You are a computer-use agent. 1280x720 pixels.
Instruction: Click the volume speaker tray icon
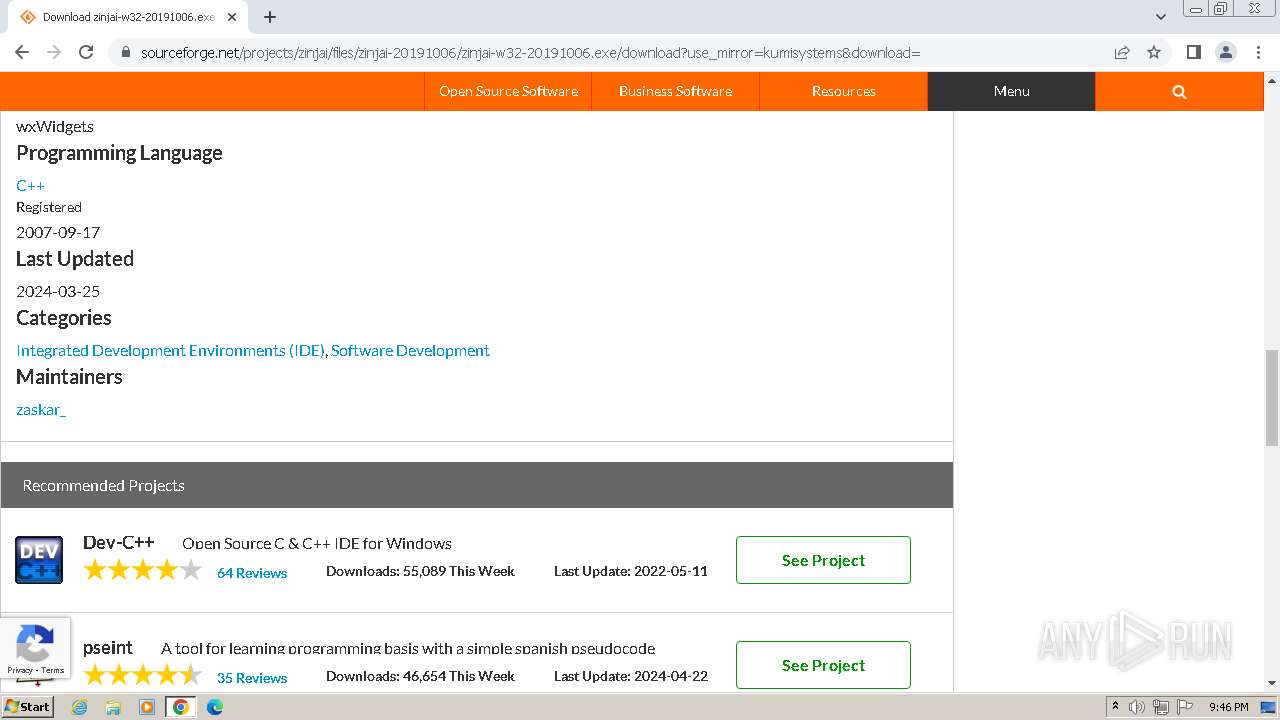(1137, 707)
